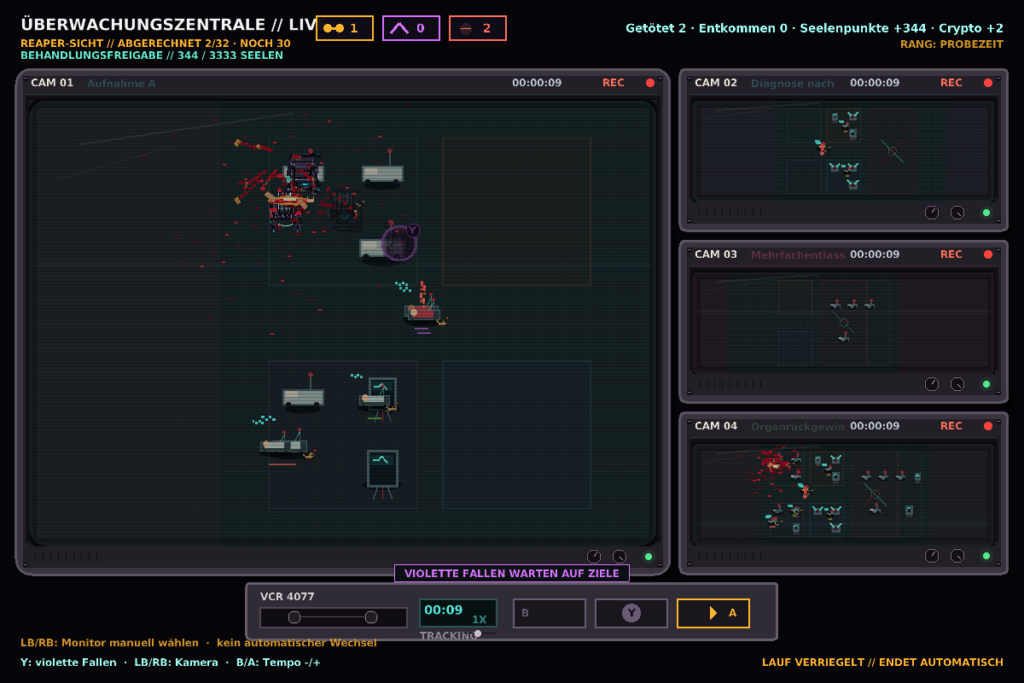Click the 'Seelenpunkte +344' text
Viewport: 1024px width, 683px height.
click(863, 28)
